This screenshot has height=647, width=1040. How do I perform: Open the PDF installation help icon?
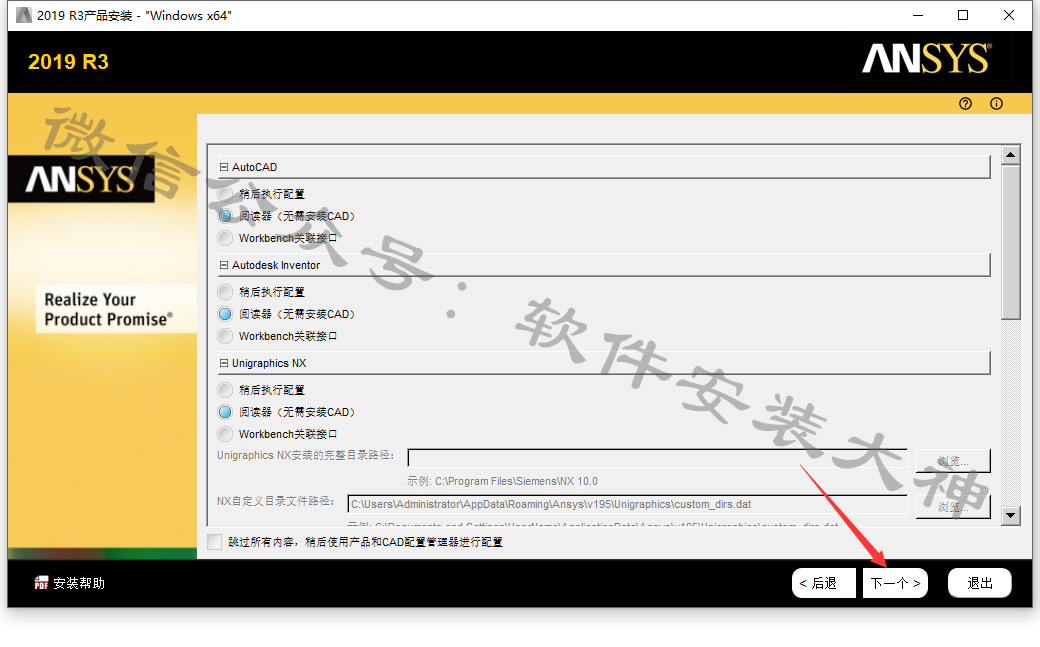pos(41,583)
